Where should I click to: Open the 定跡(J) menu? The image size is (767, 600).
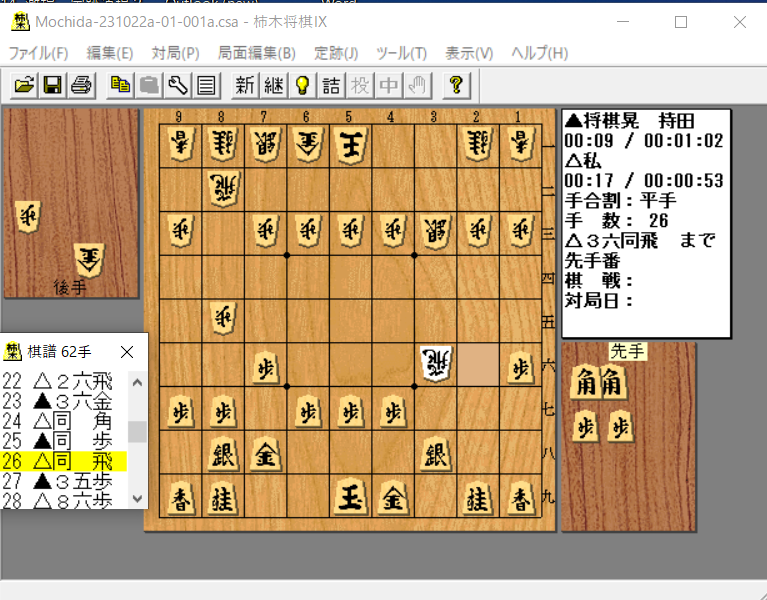click(x=336, y=53)
